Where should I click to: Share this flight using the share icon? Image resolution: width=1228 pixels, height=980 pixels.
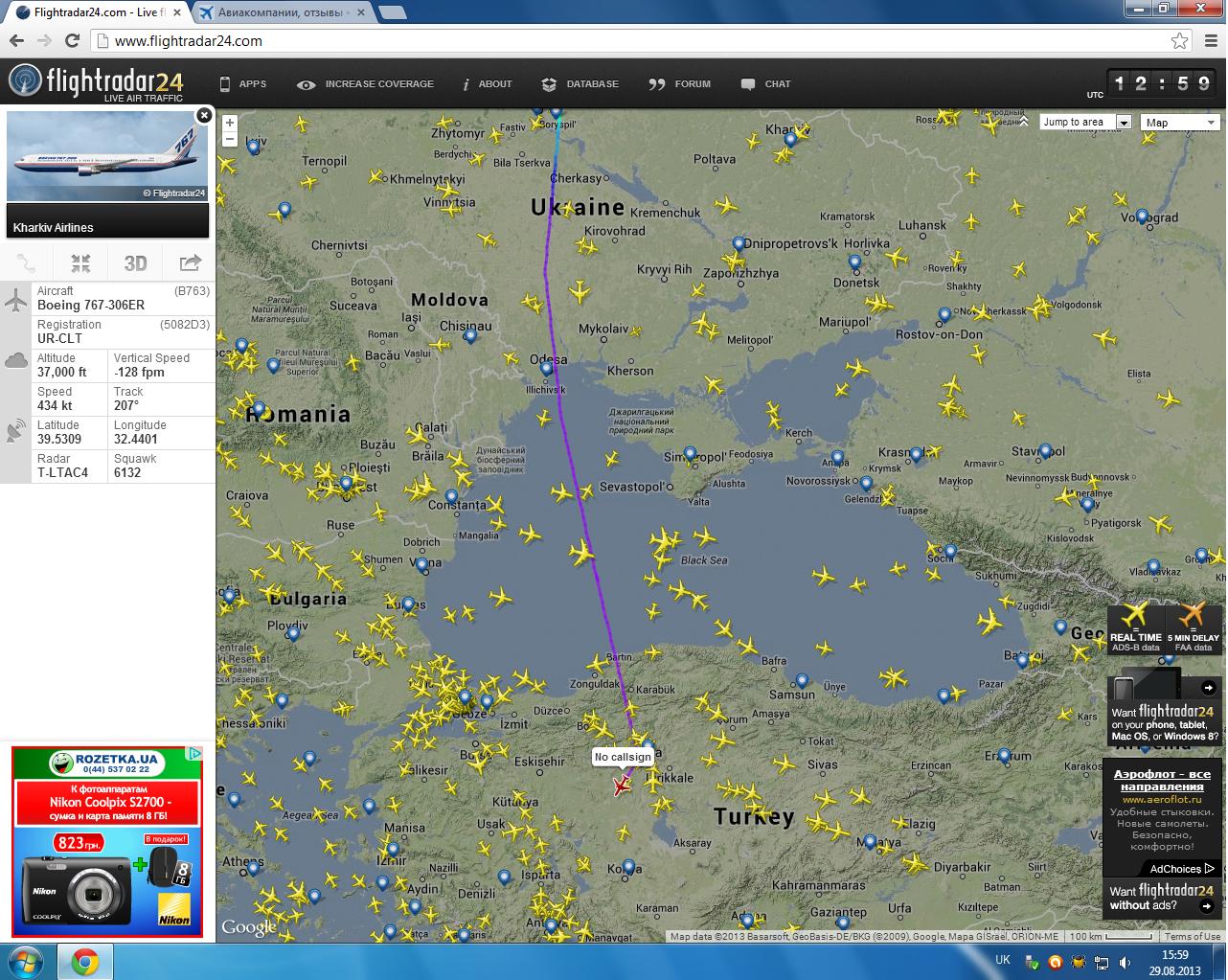tap(190, 263)
